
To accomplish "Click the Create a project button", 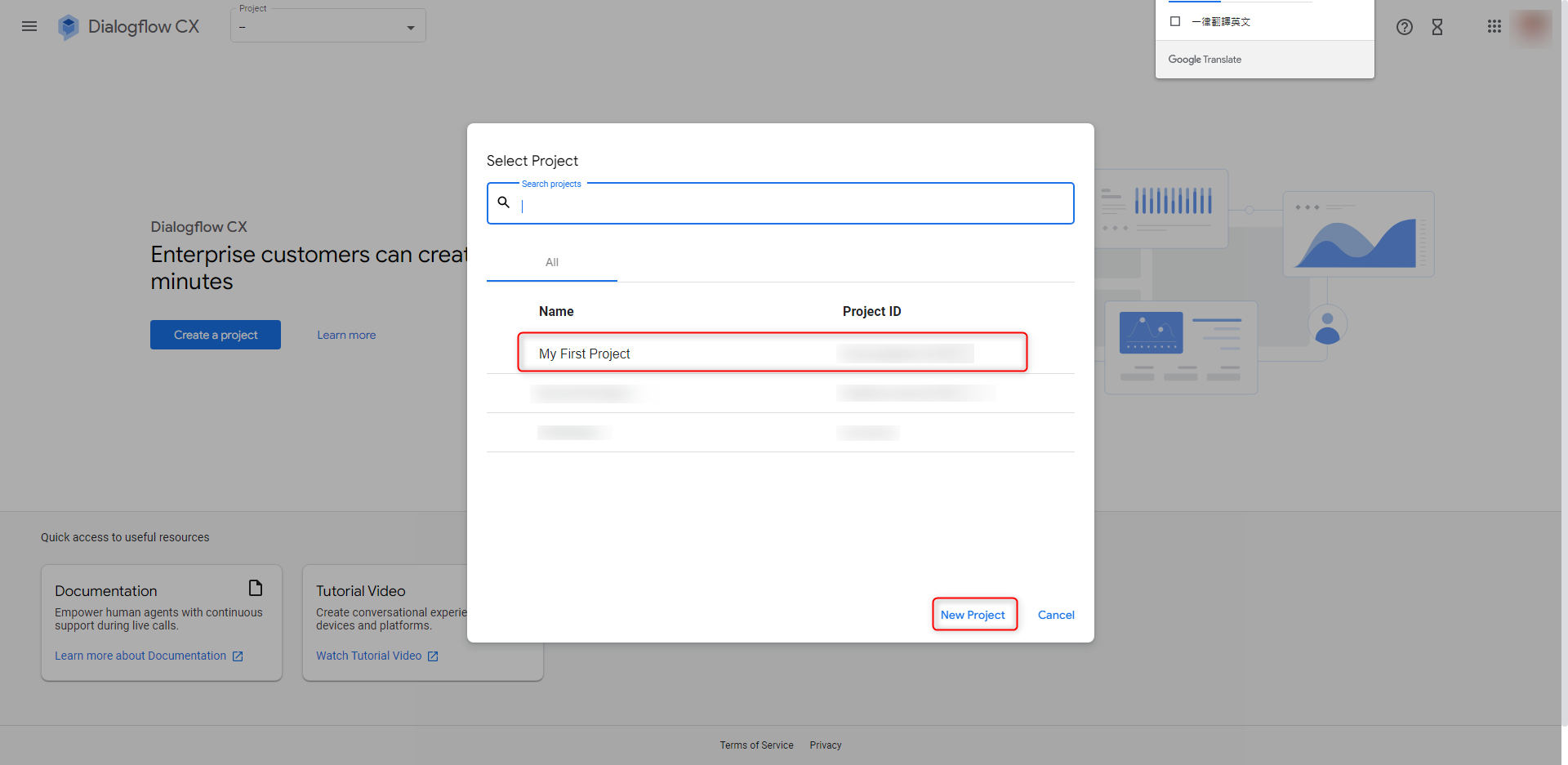I will coord(216,335).
